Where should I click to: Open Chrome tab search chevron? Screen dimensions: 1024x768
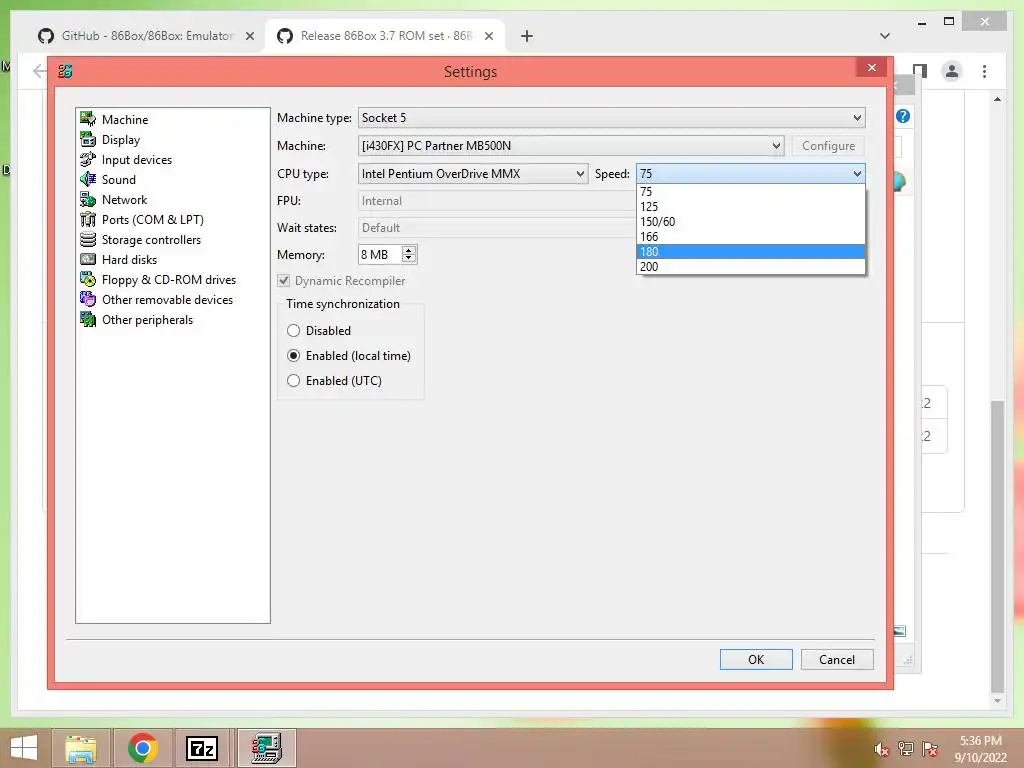pos(884,36)
